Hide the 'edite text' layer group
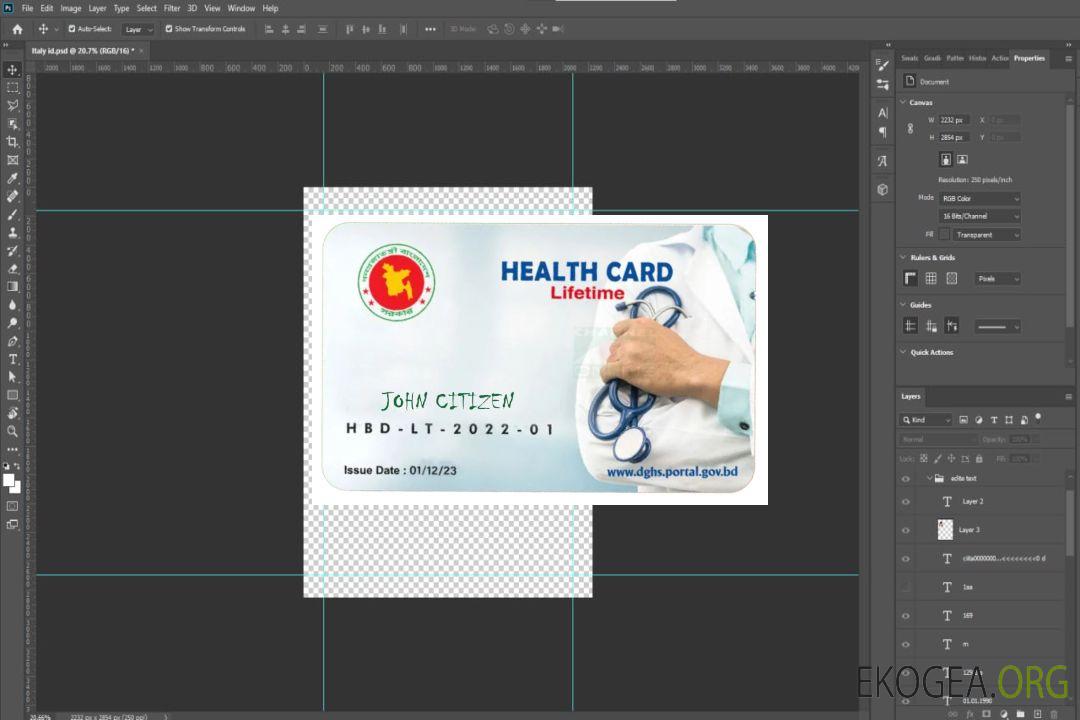This screenshot has width=1080, height=720. (x=906, y=478)
